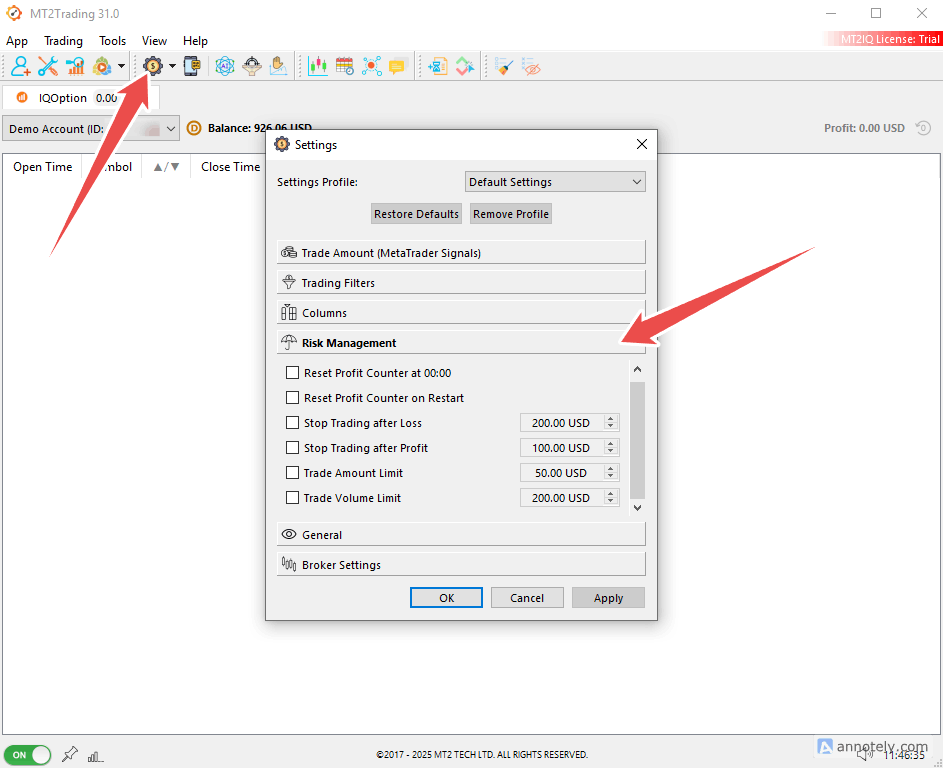Screen dimensions: 943x768
Task: Click the hand stop chart icon
Action: [x=278, y=66]
